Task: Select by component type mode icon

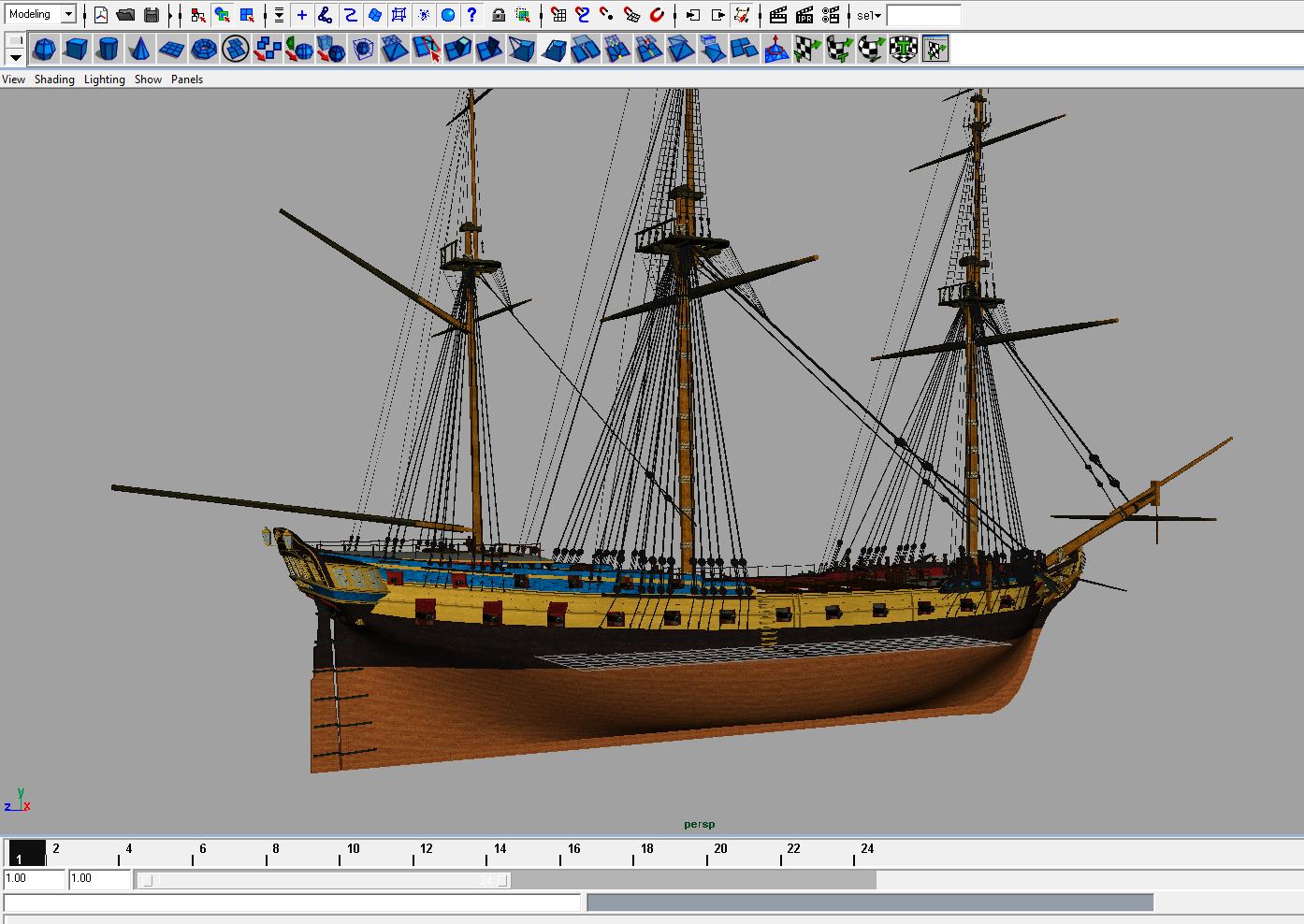Action: point(247,15)
